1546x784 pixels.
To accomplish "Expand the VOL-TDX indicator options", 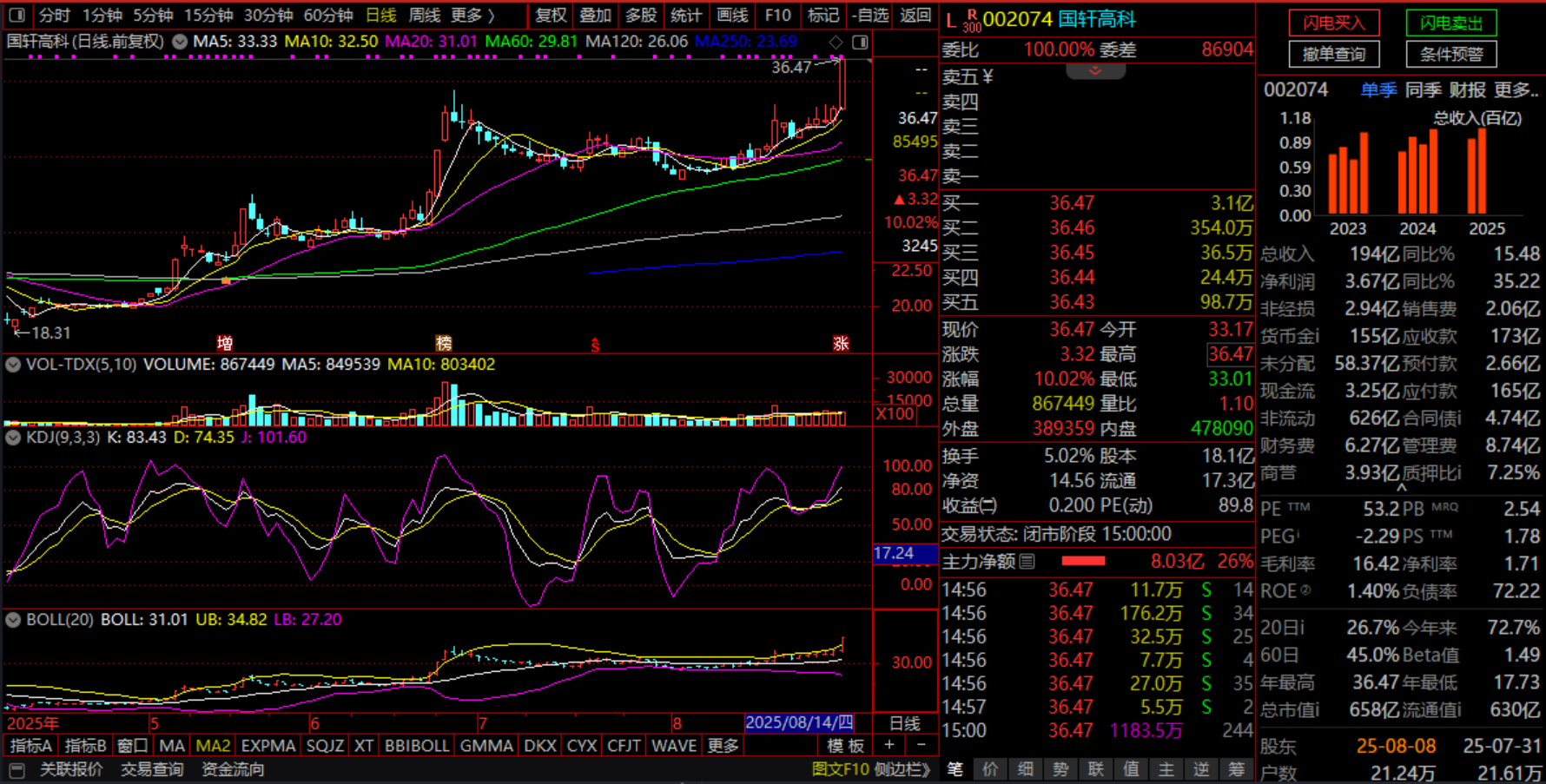I will tap(13, 365).
